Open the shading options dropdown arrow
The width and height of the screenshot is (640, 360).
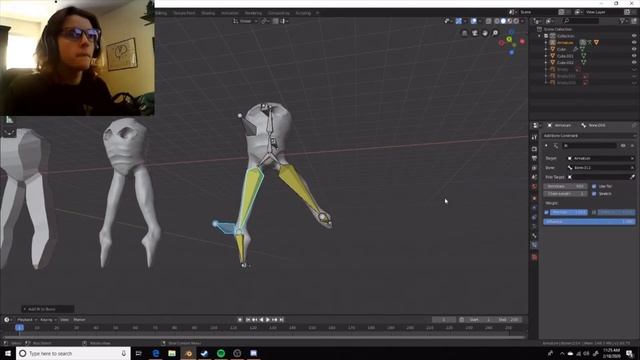click(x=522, y=21)
